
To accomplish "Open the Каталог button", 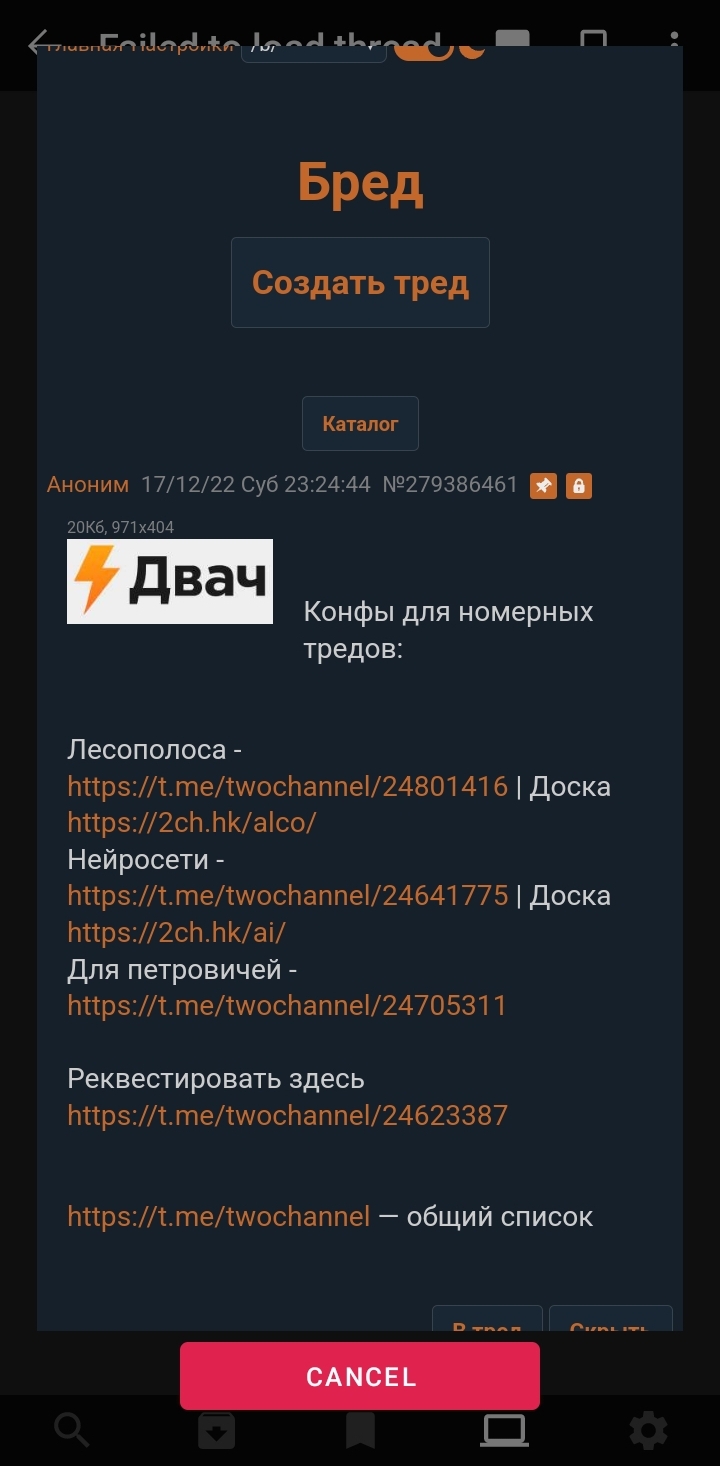I will (360, 424).
